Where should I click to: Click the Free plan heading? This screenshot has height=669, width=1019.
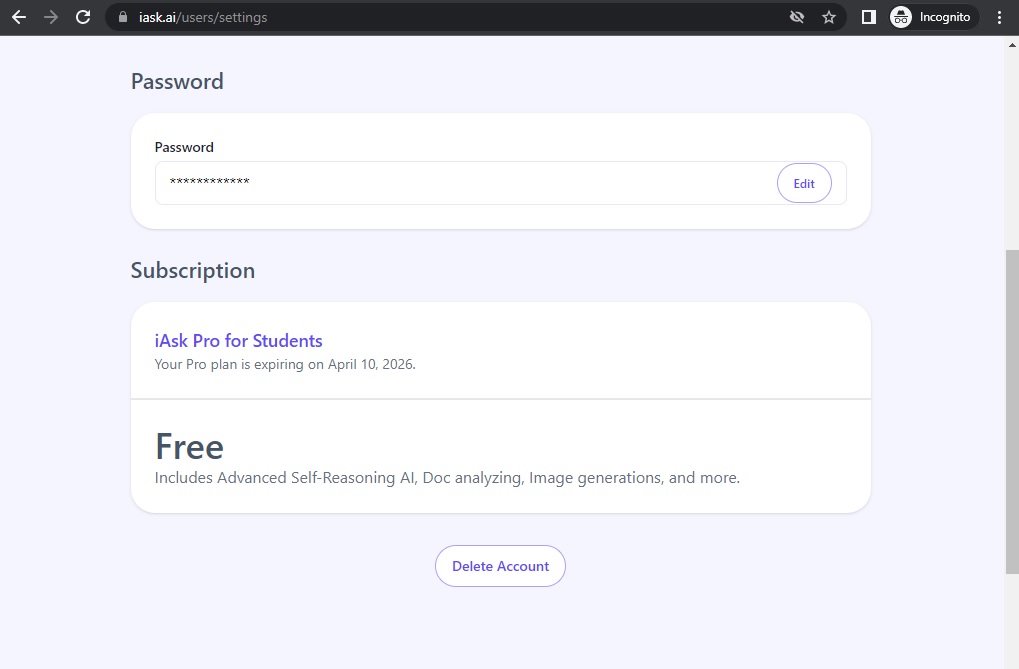pyautogui.click(x=190, y=447)
